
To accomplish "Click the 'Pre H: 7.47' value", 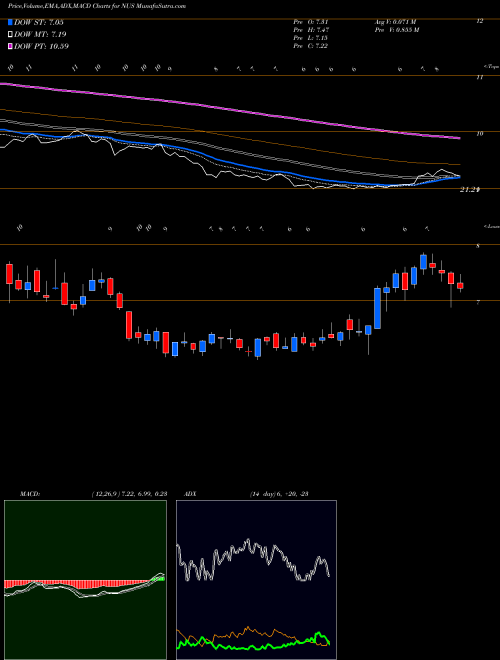I will pyautogui.click(x=311, y=30).
